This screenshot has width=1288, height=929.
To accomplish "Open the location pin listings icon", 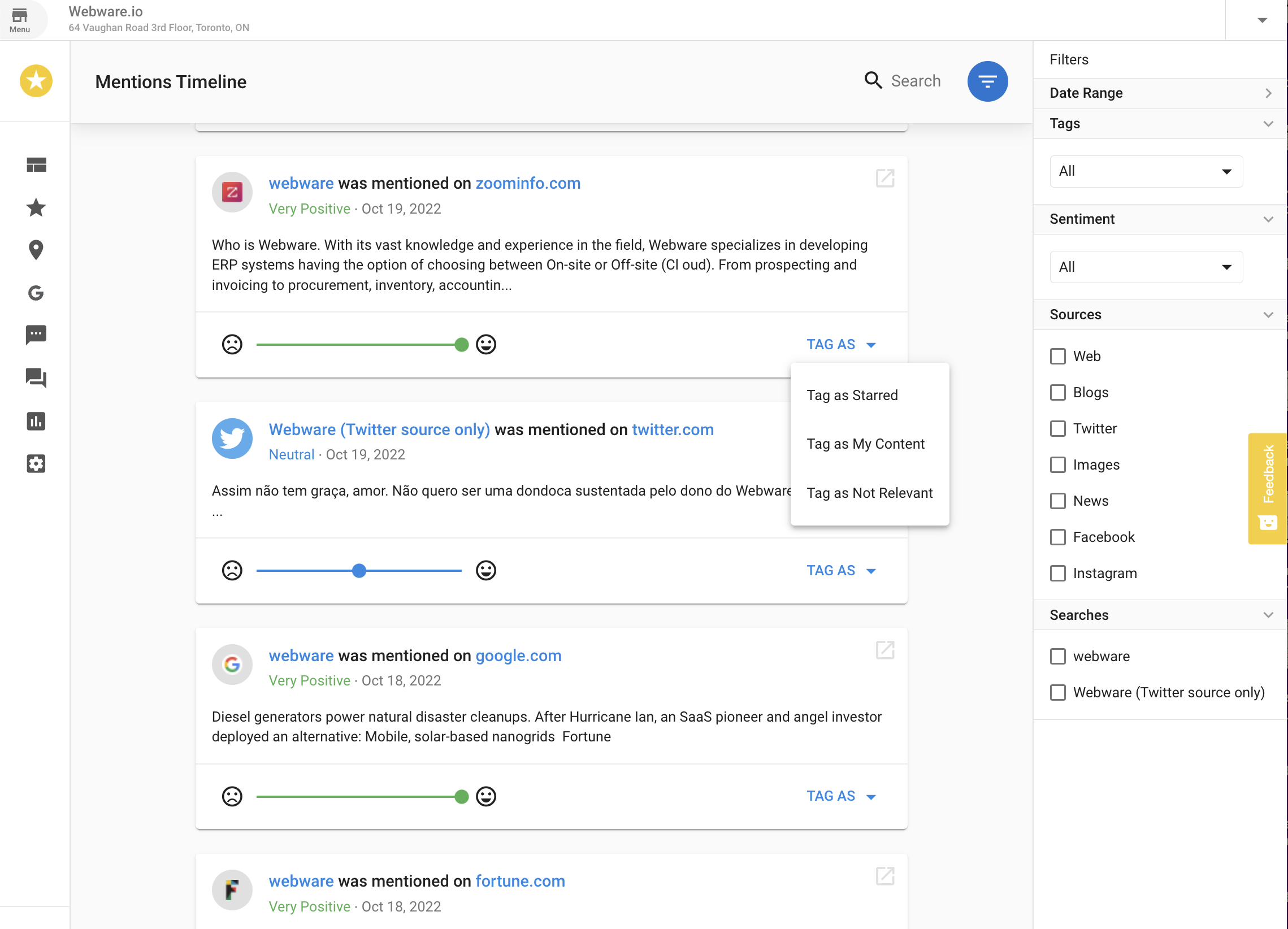I will point(36,250).
